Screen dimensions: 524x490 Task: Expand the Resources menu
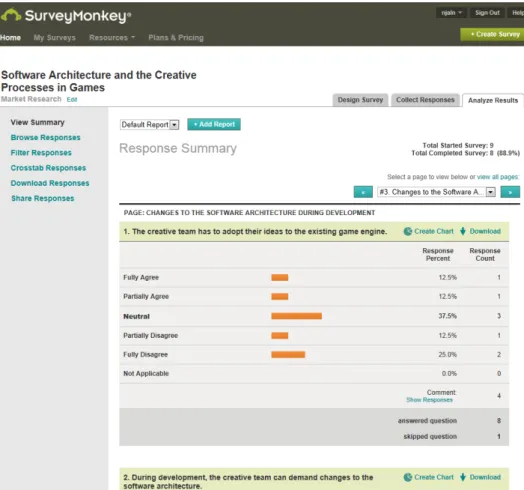coord(112,38)
